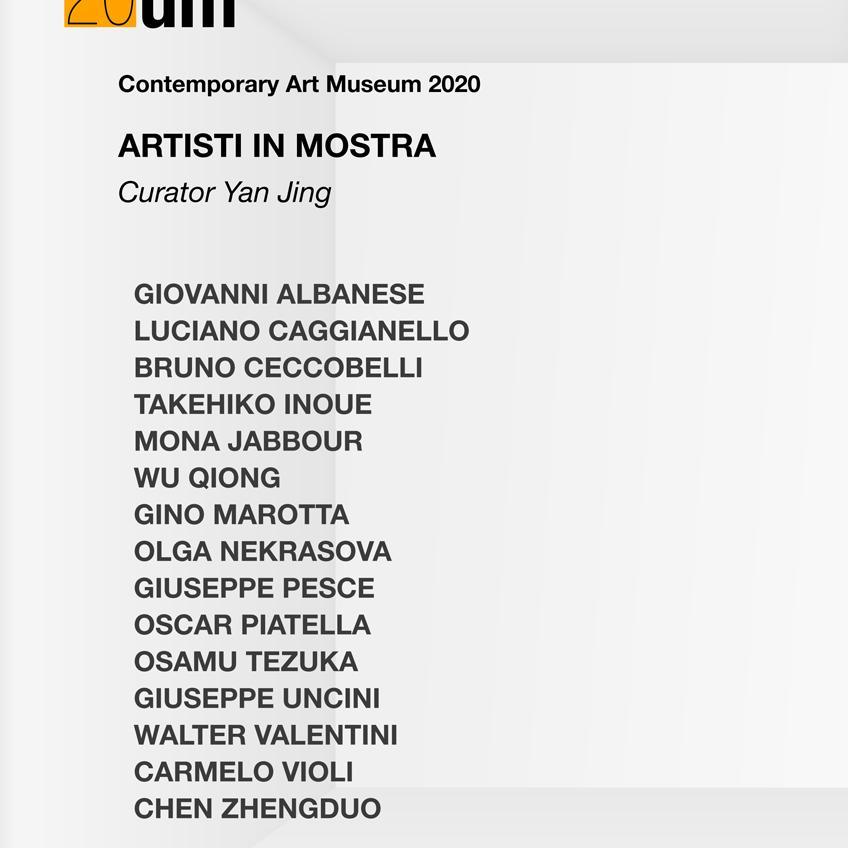The width and height of the screenshot is (848, 848).
Task: Select artist Wu Qiong
Action: [x=207, y=478]
